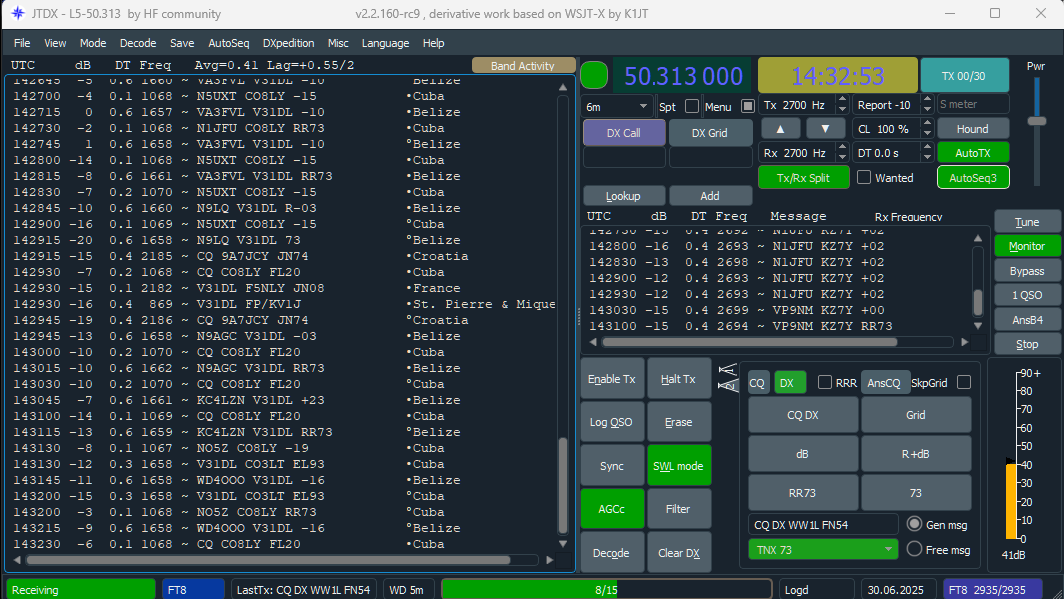Toggle the AutoTX button
Image resolution: width=1064 pixels, height=599 pixels.
[972, 153]
